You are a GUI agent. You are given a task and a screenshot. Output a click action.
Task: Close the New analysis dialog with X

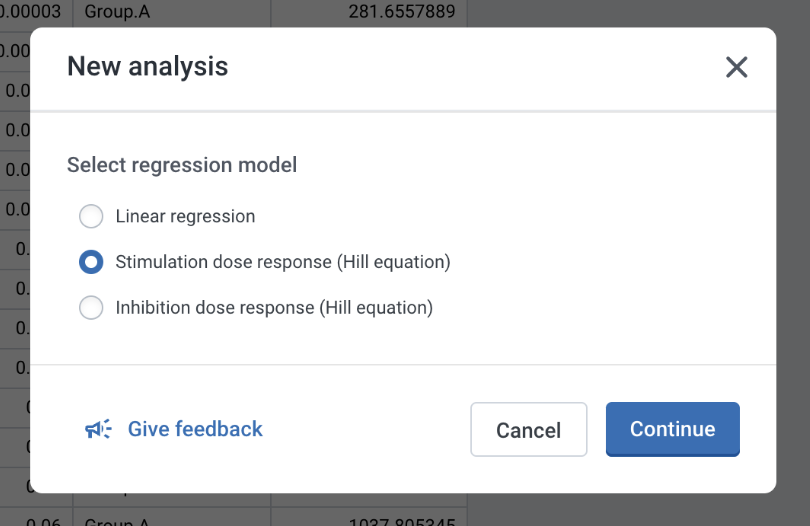click(736, 67)
